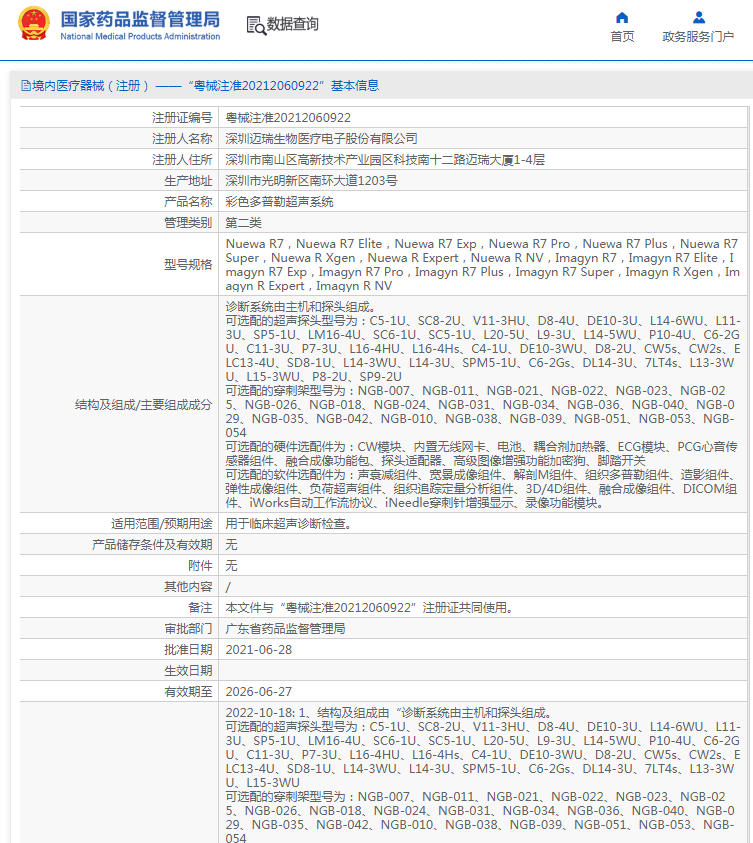The height and width of the screenshot is (843, 753).
Task: Click the Nuewa R7 model list cell
Action: [483, 265]
